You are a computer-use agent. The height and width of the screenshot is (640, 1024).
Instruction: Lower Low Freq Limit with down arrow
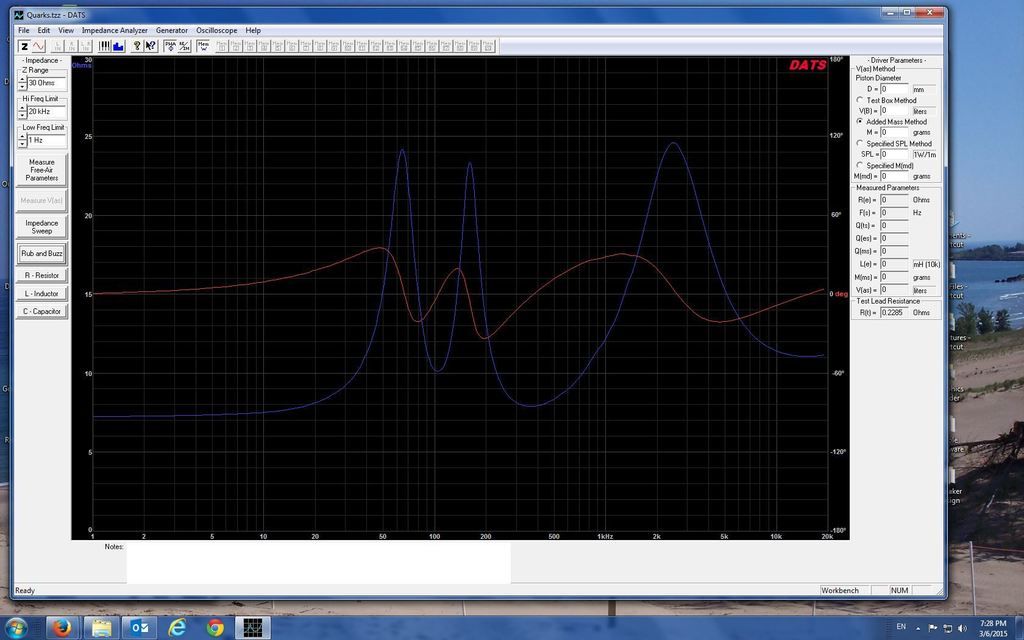pyautogui.click(x=22, y=144)
